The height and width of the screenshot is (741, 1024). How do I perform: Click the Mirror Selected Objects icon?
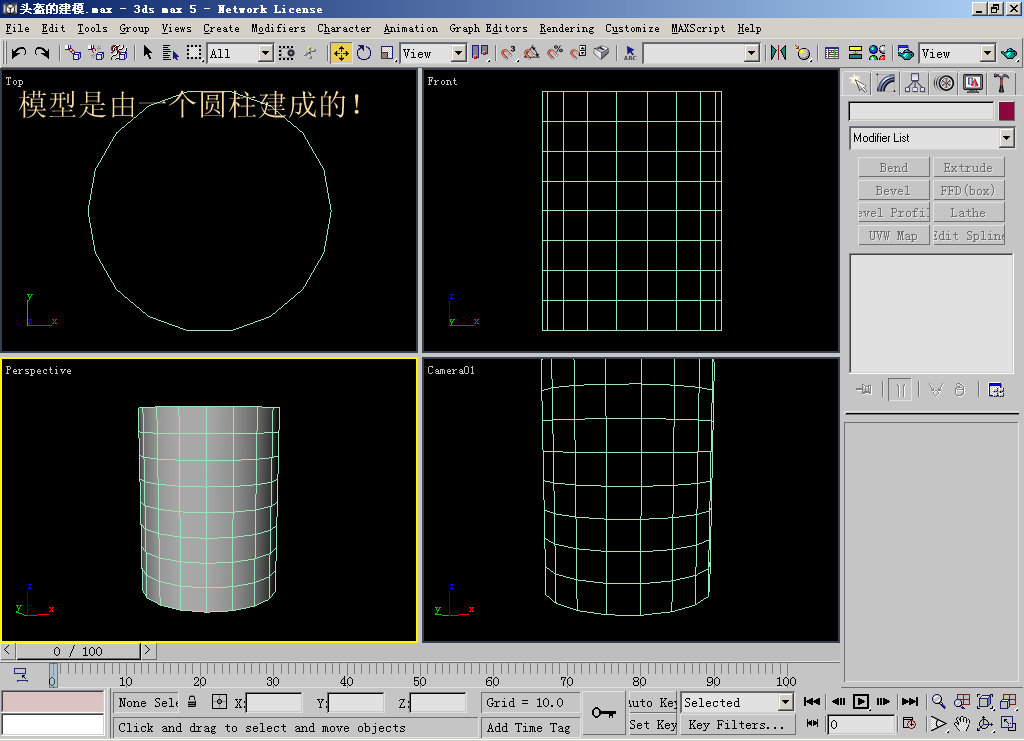tap(778, 53)
